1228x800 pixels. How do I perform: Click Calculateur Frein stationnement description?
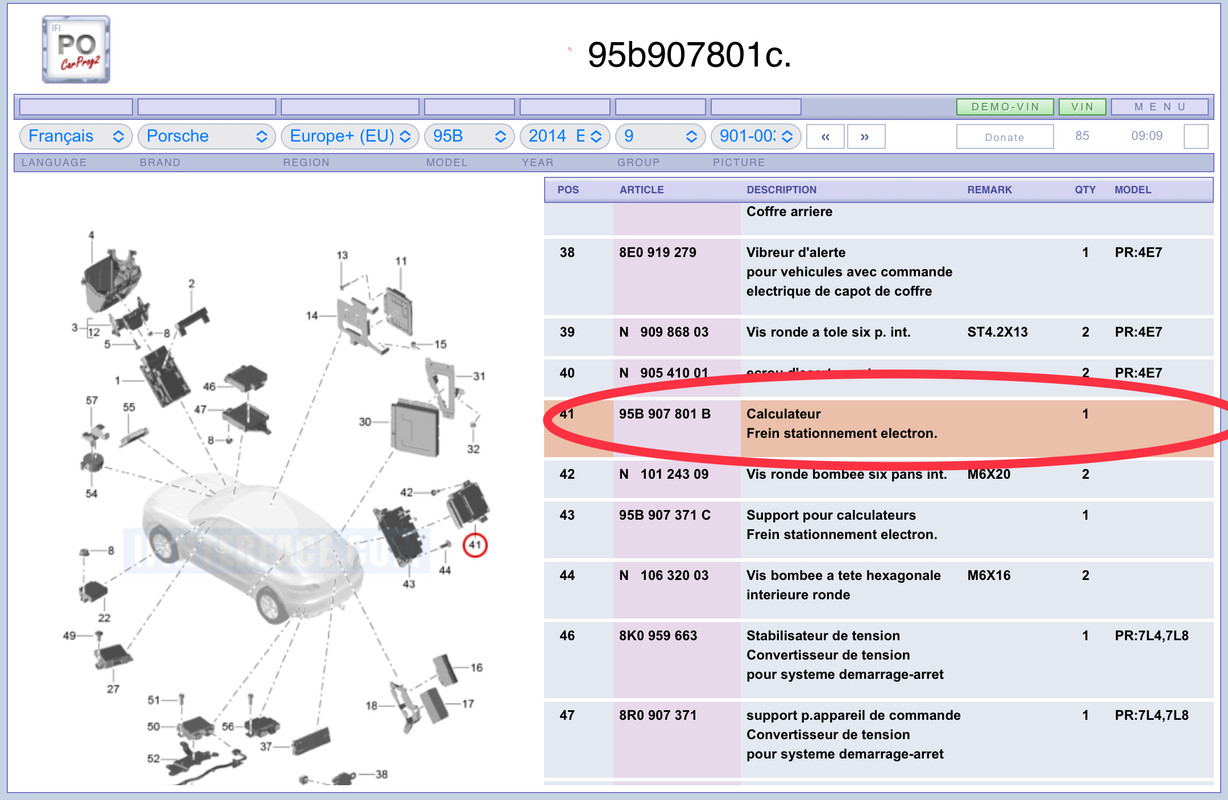tap(842, 424)
